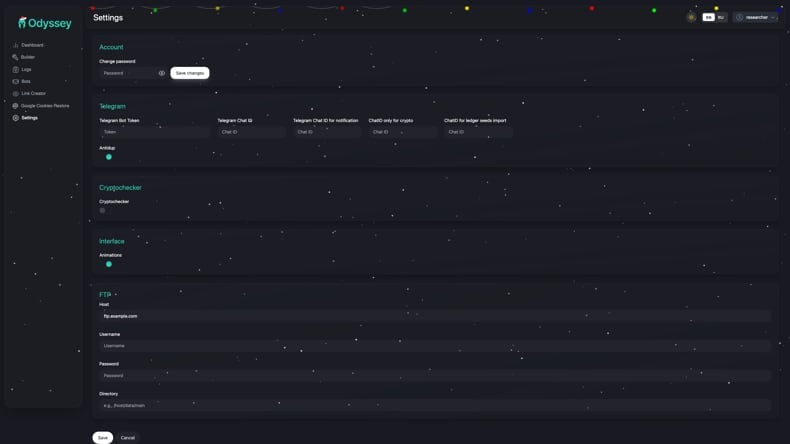
Task: Click the FTP Username field
Action: click(x=435, y=346)
